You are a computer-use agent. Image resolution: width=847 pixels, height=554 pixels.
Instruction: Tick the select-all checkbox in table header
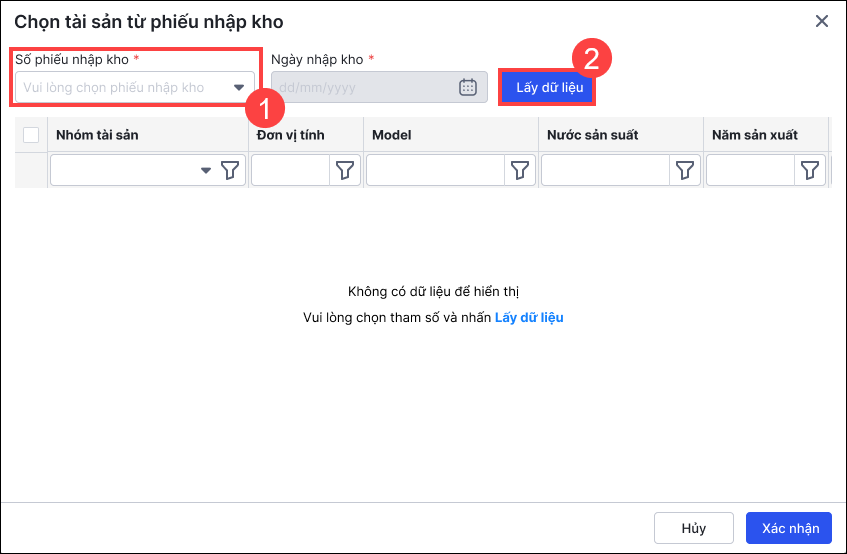point(31,135)
